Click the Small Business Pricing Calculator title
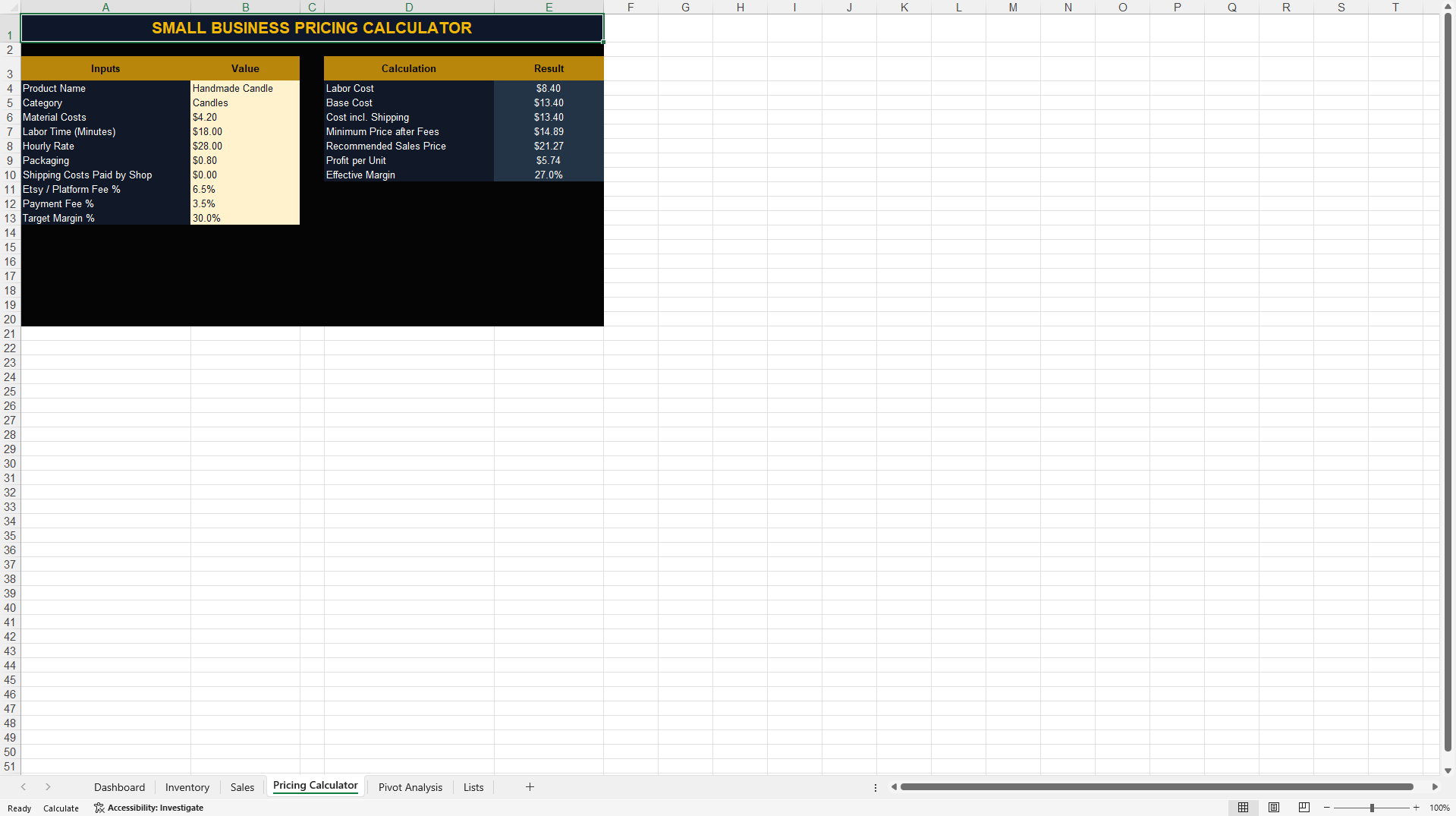The width and height of the screenshot is (1456, 816). click(312, 28)
